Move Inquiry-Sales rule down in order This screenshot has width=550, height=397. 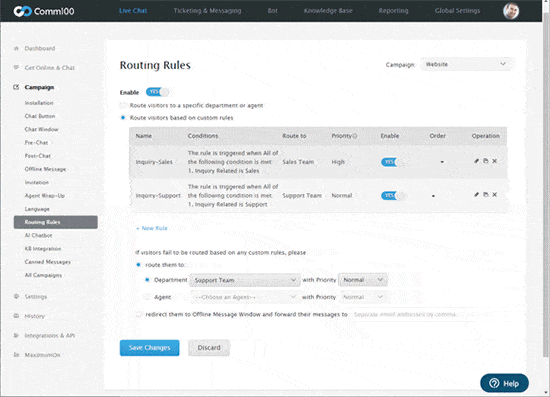click(x=442, y=162)
